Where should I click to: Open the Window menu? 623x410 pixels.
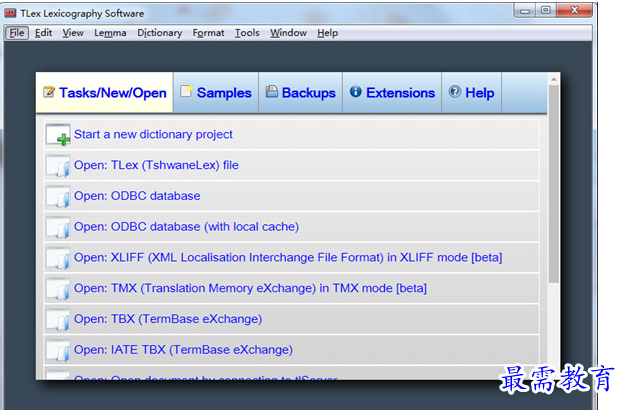point(288,33)
